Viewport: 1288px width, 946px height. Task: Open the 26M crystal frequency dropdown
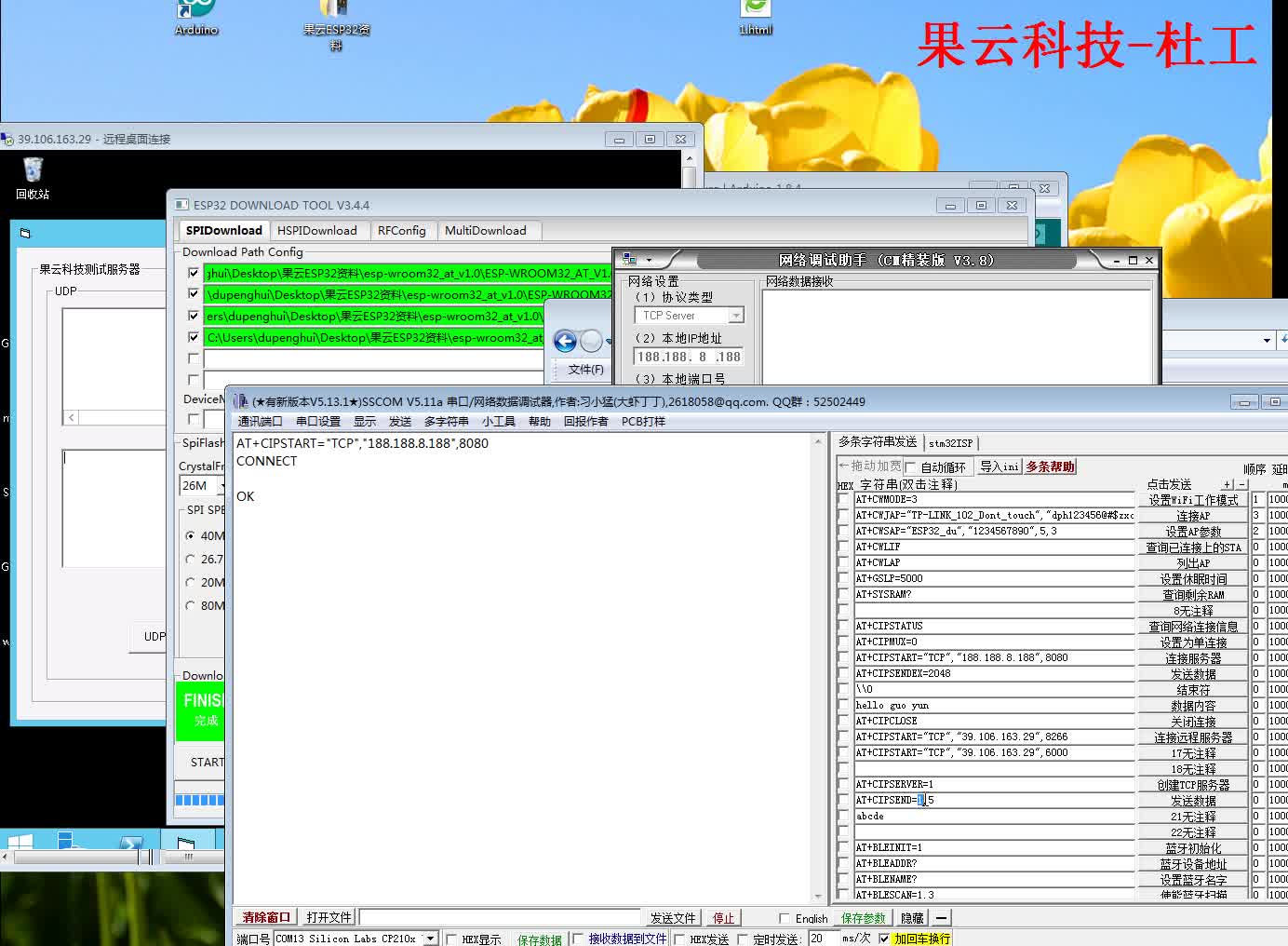pyautogui.click(x=221, y=486)
